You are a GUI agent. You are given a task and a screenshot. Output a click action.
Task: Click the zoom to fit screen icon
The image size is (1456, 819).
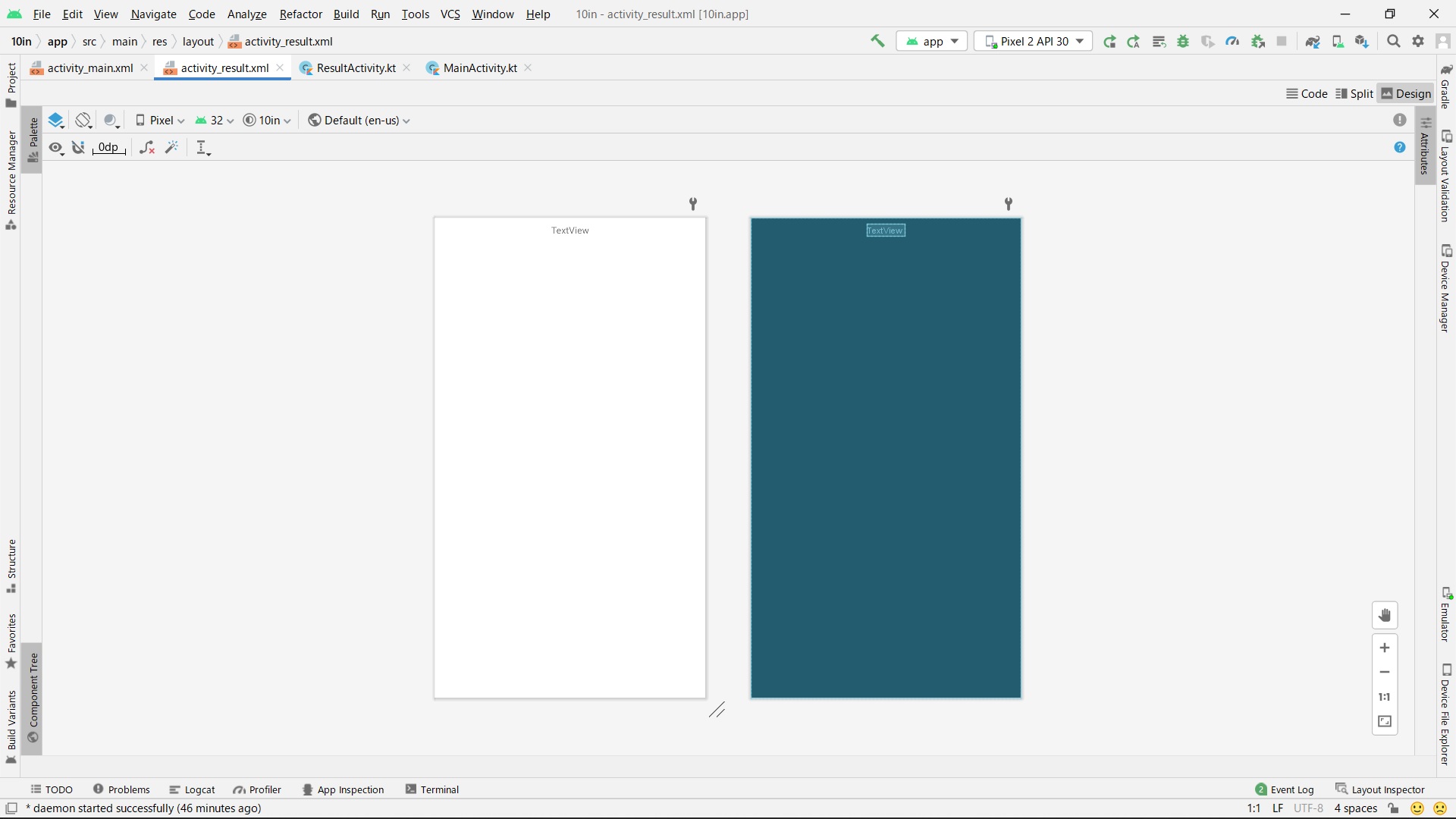click(1385, 721)
